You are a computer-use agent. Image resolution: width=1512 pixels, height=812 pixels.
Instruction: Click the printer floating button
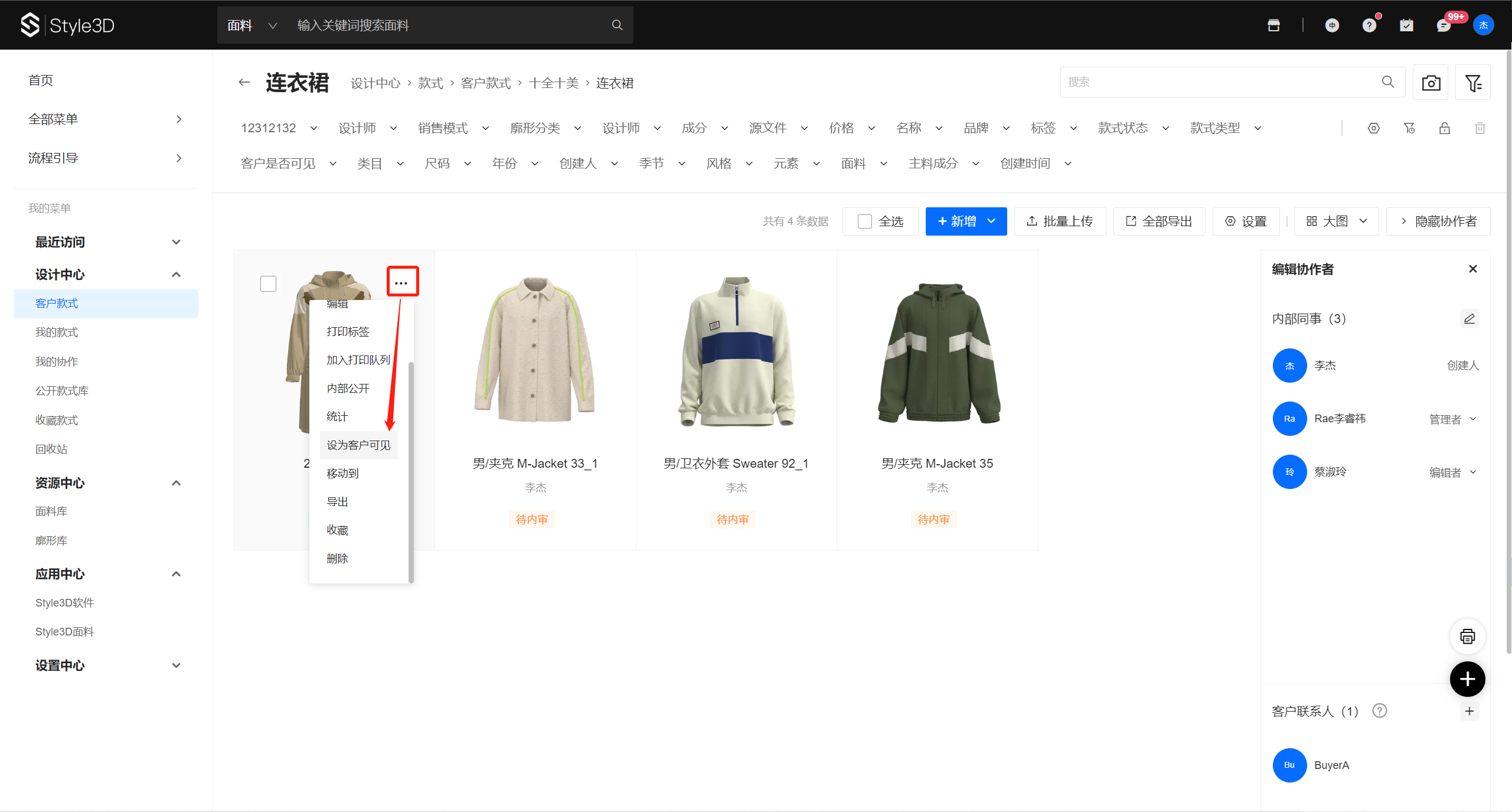pyautogui.click(x=1467, y=637)
